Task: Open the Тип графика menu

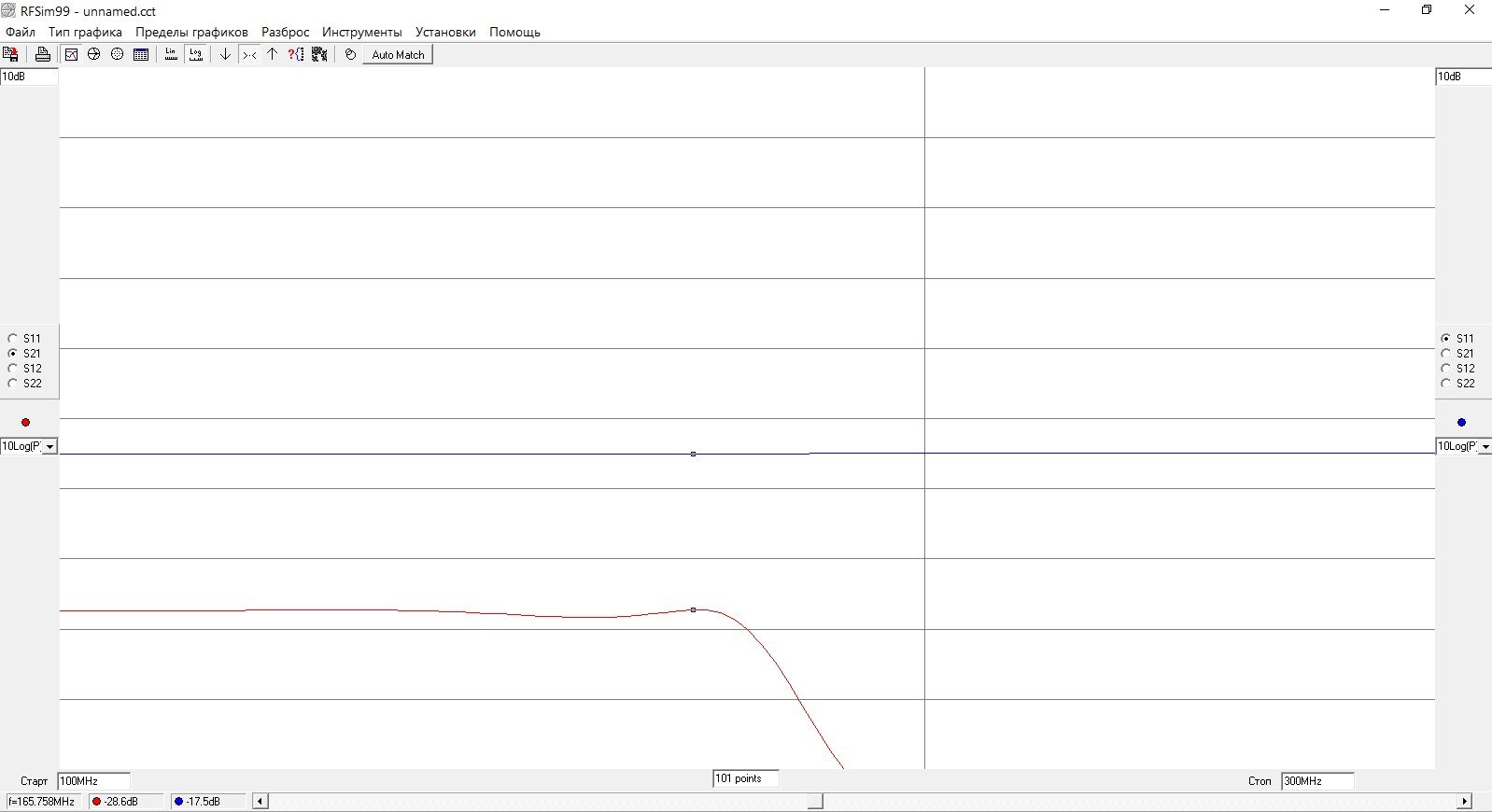Action: tap(85, 32)
